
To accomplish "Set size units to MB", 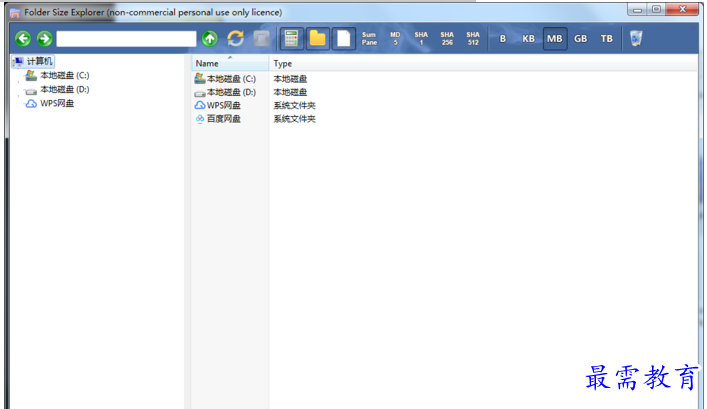I will pyautogui.click(x=555, y=39).
